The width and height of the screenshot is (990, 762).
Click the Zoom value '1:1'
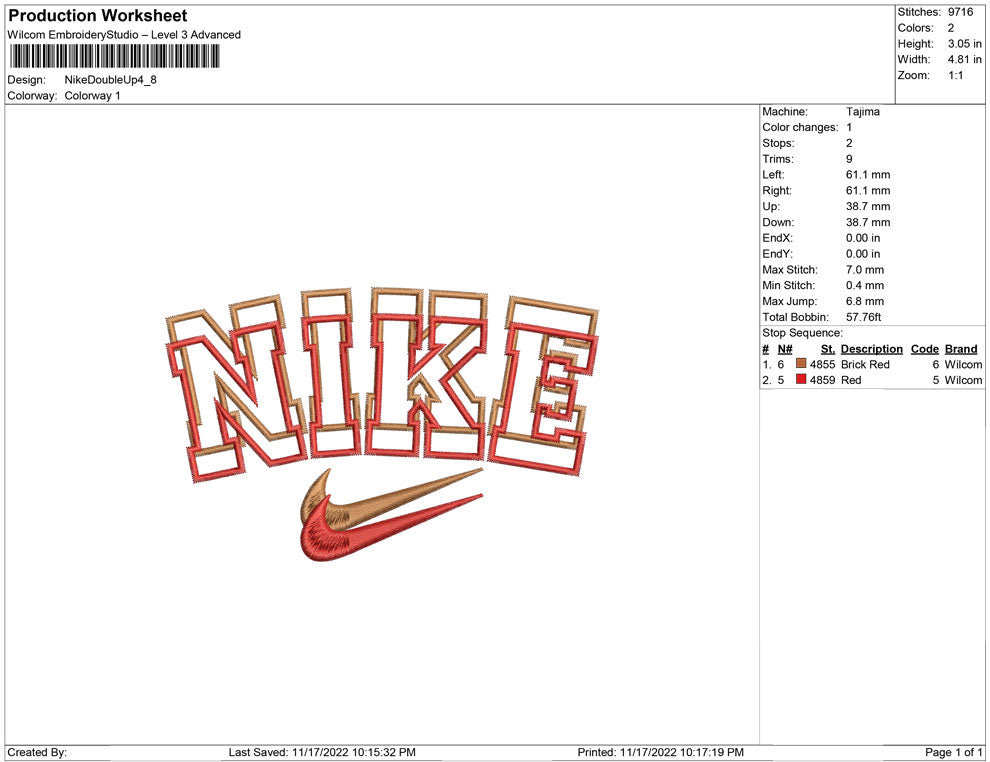[956, 75]
